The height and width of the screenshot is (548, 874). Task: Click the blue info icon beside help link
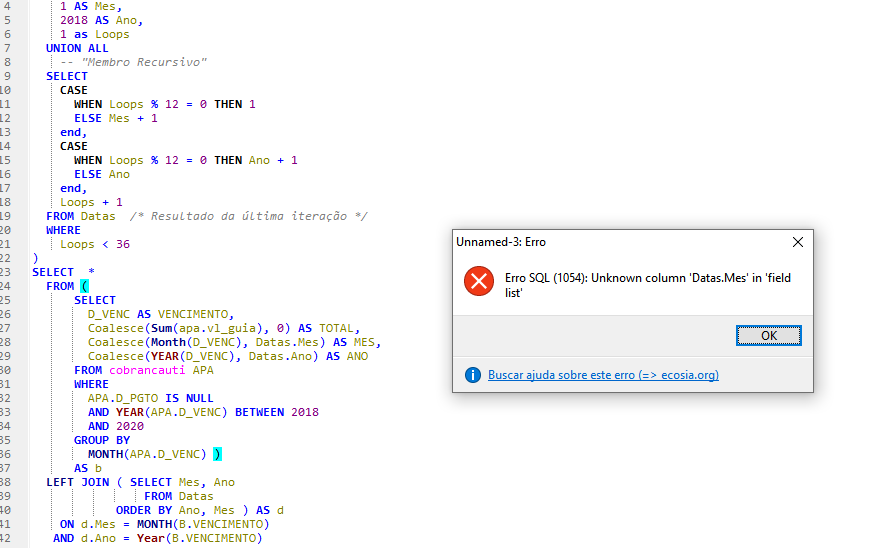473,375
